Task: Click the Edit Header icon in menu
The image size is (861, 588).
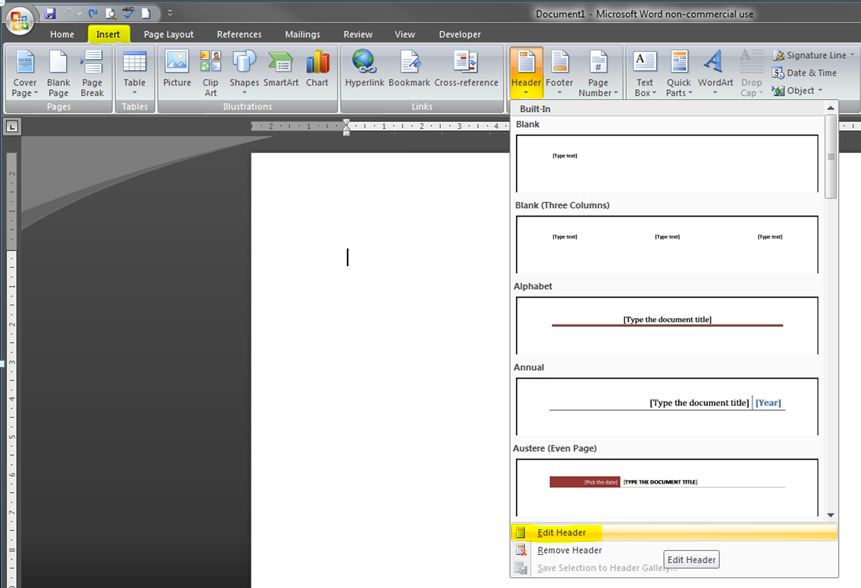Action: click(x=520, y=533)
